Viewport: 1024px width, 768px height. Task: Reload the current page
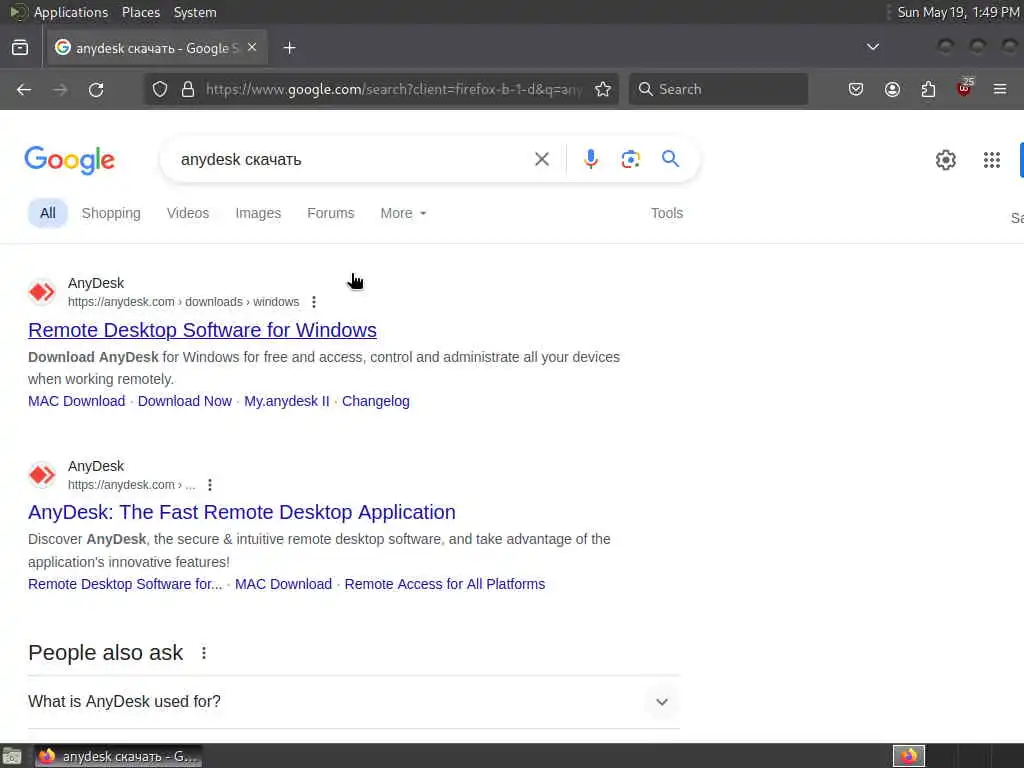pyautogui.click(x=96, y=89)
